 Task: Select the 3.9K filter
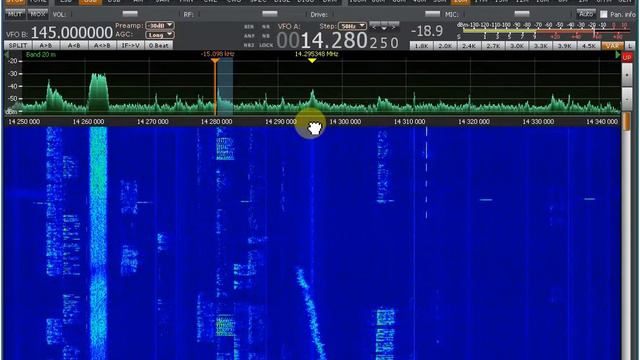click(x=564, y=46)
